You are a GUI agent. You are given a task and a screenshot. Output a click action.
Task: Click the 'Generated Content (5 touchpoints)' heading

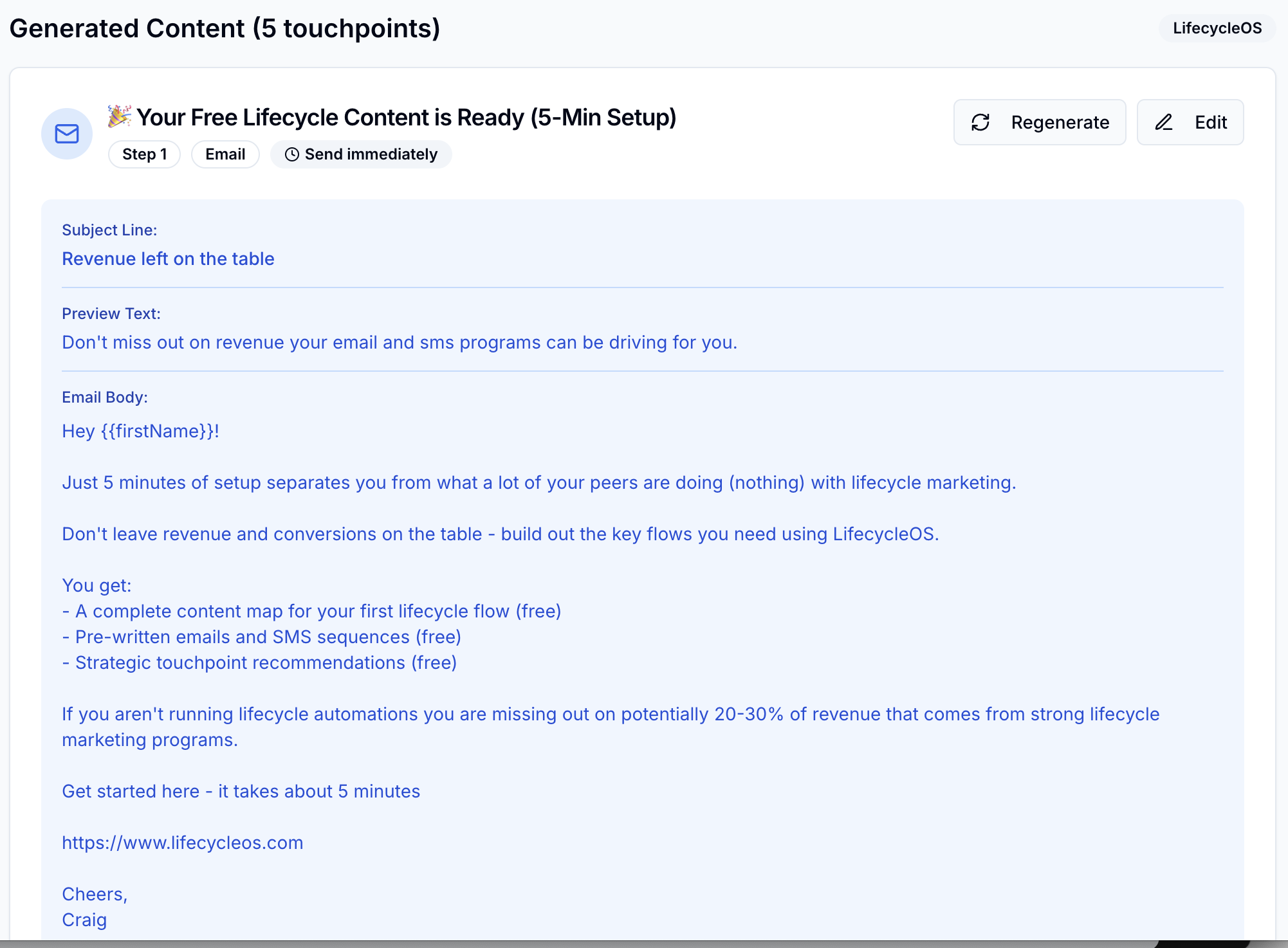tap(225, 28)
